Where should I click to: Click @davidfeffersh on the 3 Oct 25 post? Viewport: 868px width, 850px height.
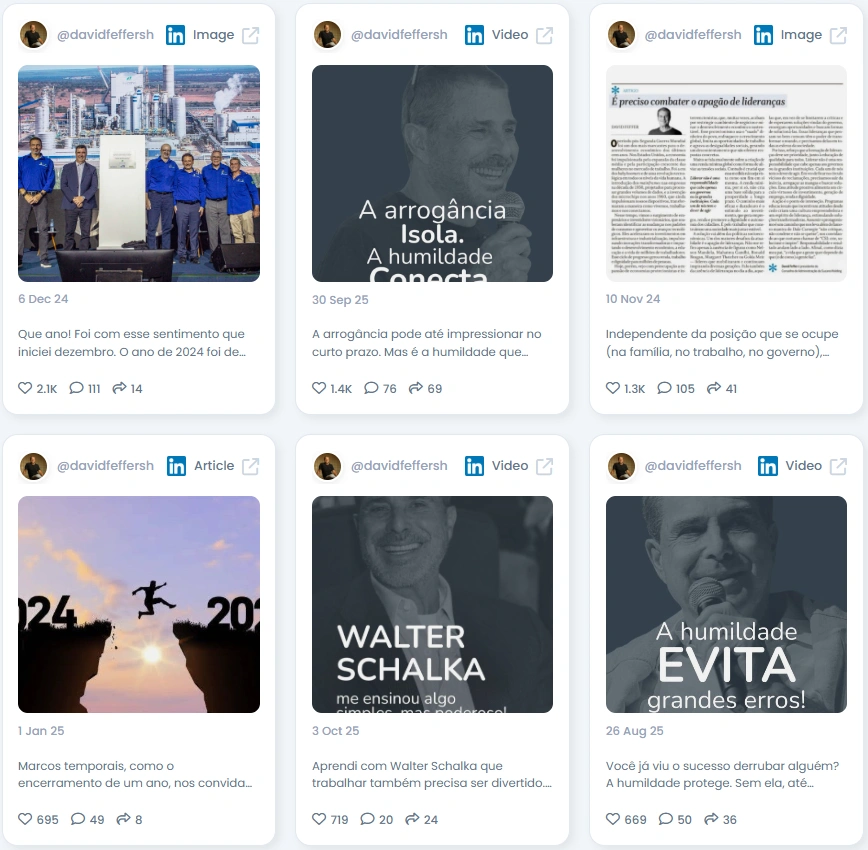pos(399,466)
